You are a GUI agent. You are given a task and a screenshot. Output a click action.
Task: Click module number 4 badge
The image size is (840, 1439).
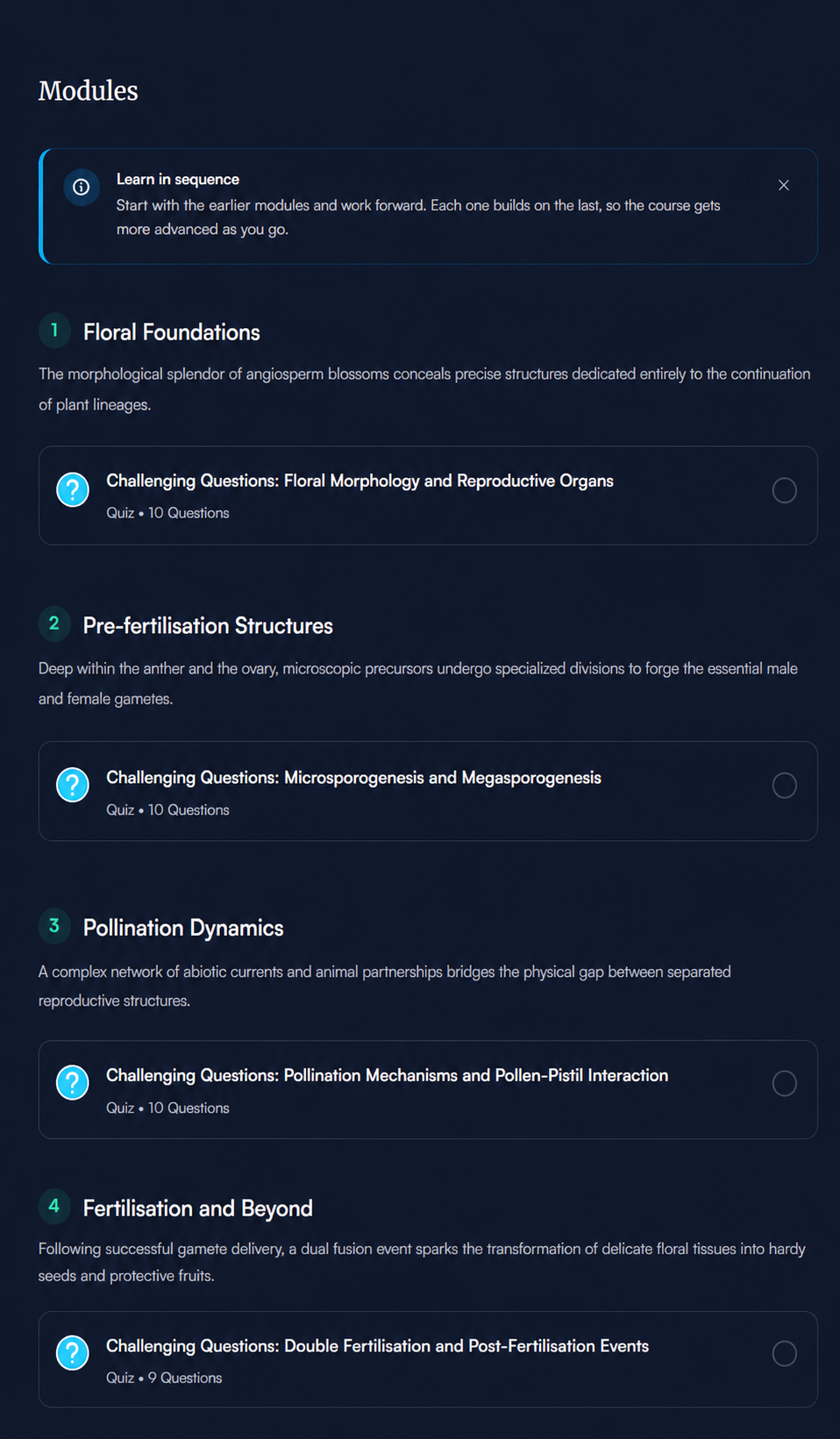(54, 1206)
